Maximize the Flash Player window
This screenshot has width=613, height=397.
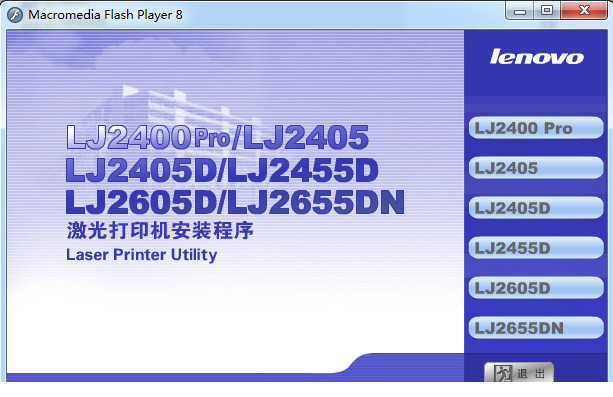tap(547, 11)
